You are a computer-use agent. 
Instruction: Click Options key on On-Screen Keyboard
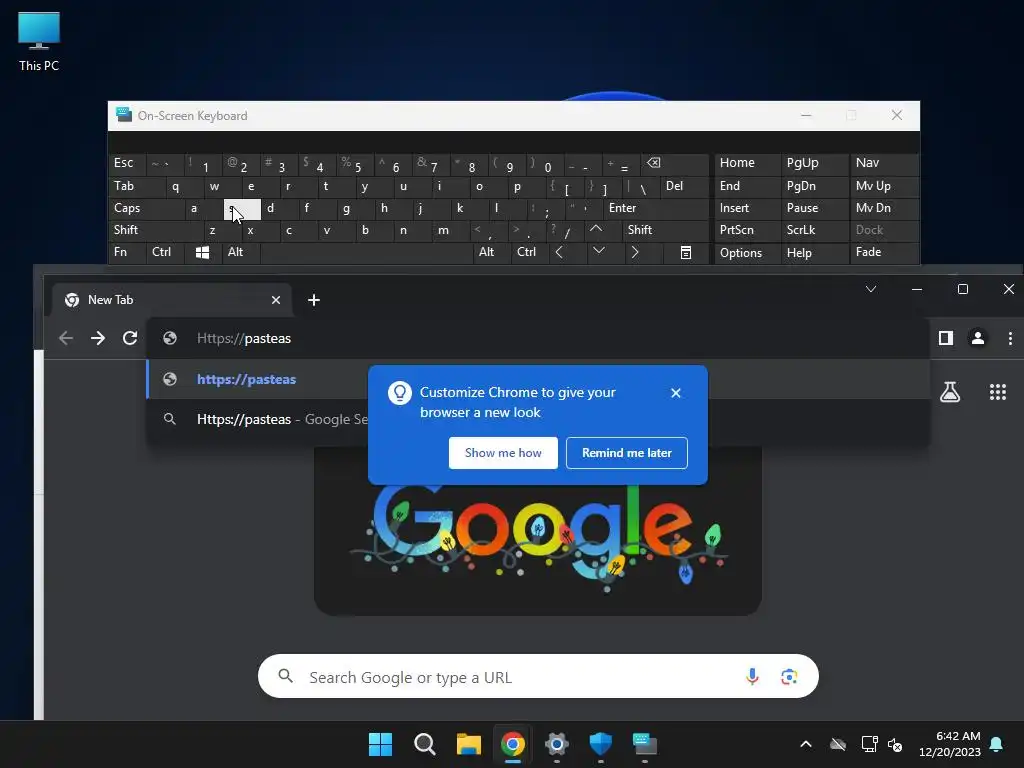coord(747,253)
